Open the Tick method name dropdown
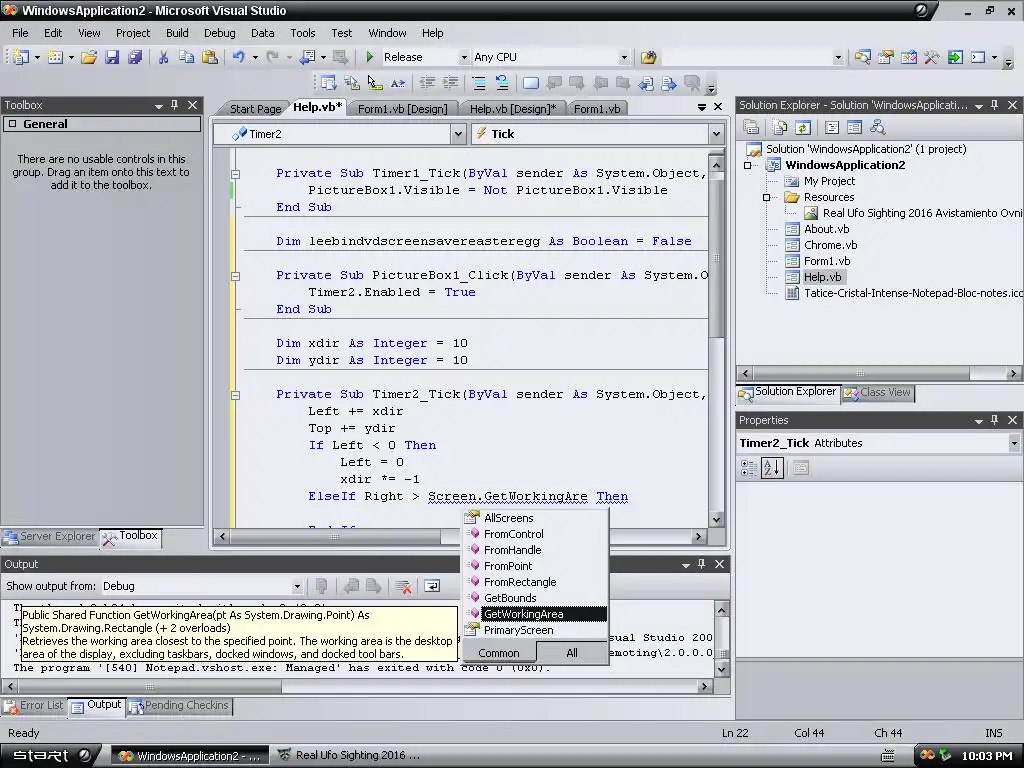The image size is (1024, 768). 716,134
